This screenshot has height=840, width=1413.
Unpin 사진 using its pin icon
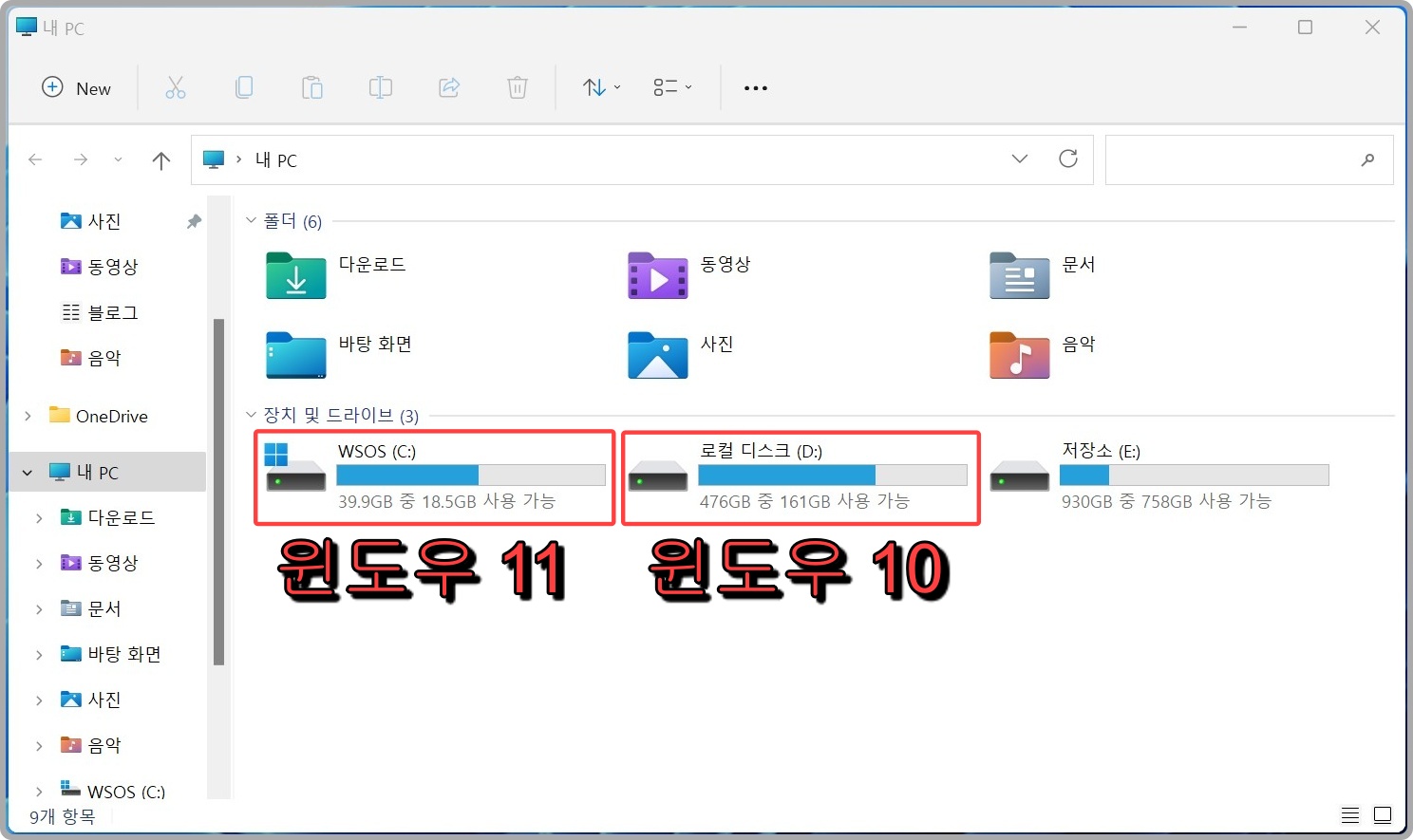tap(194, 220)
